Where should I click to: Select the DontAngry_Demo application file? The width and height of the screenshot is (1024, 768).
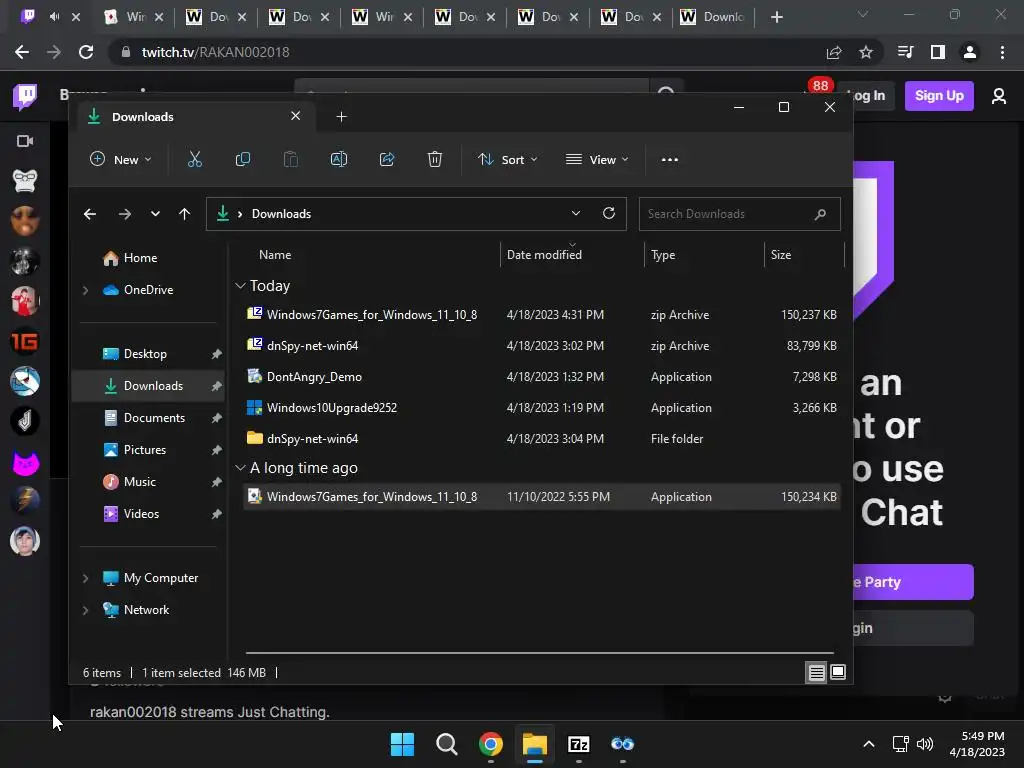coord(541,377)
